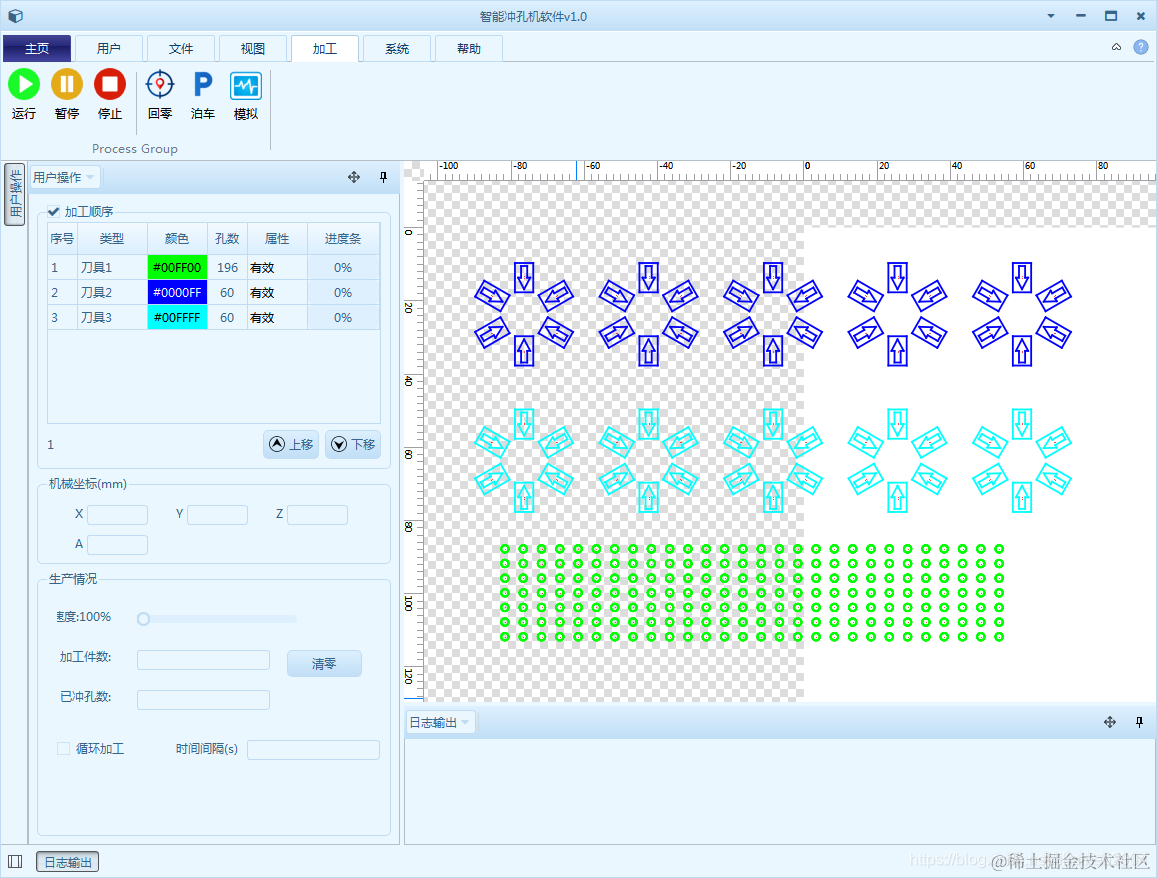Start processing with the green 运行 icon

[24, 85]
